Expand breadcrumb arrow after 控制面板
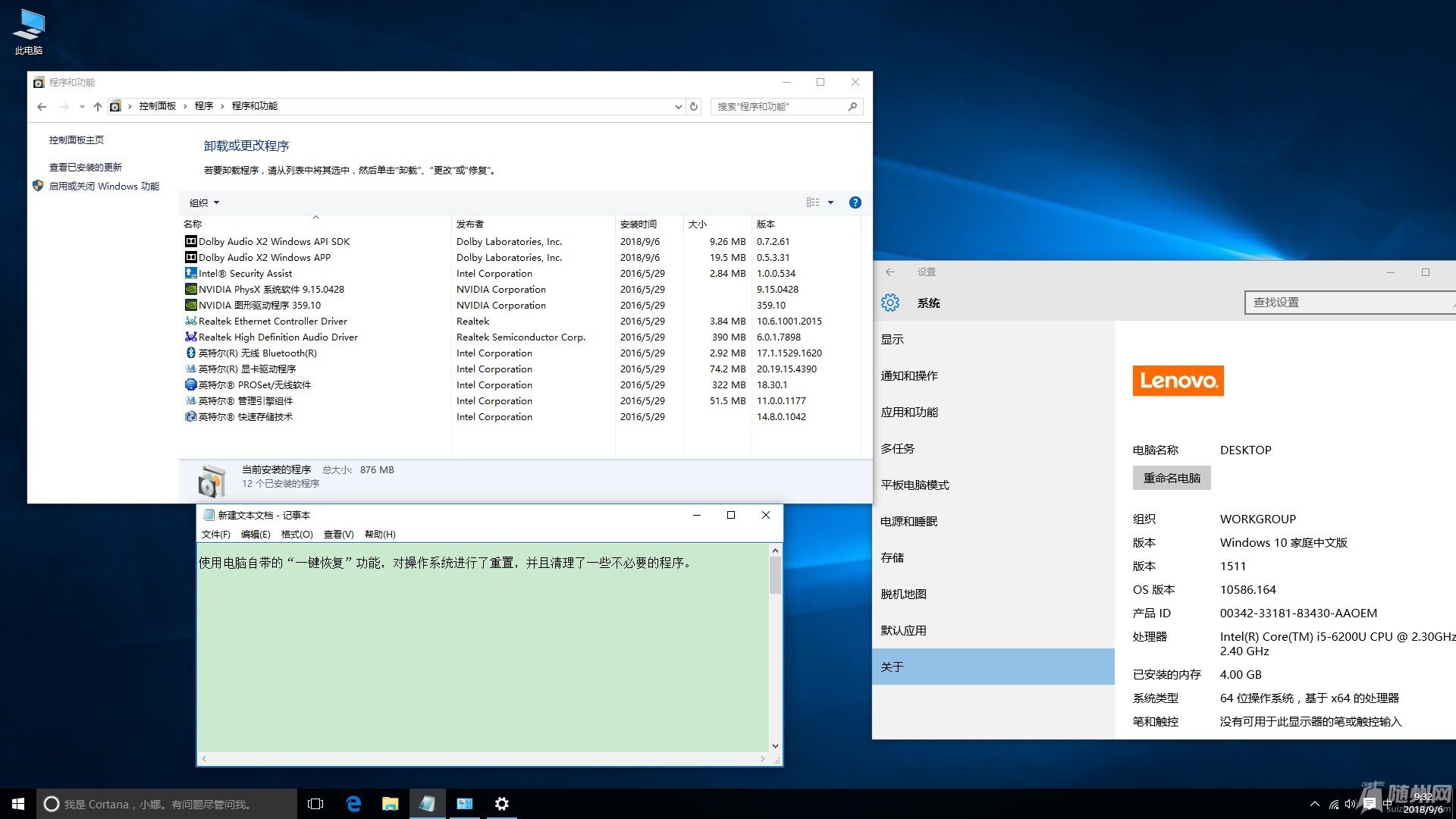This screenshot has width=1456, height=819. coord(185,106)
